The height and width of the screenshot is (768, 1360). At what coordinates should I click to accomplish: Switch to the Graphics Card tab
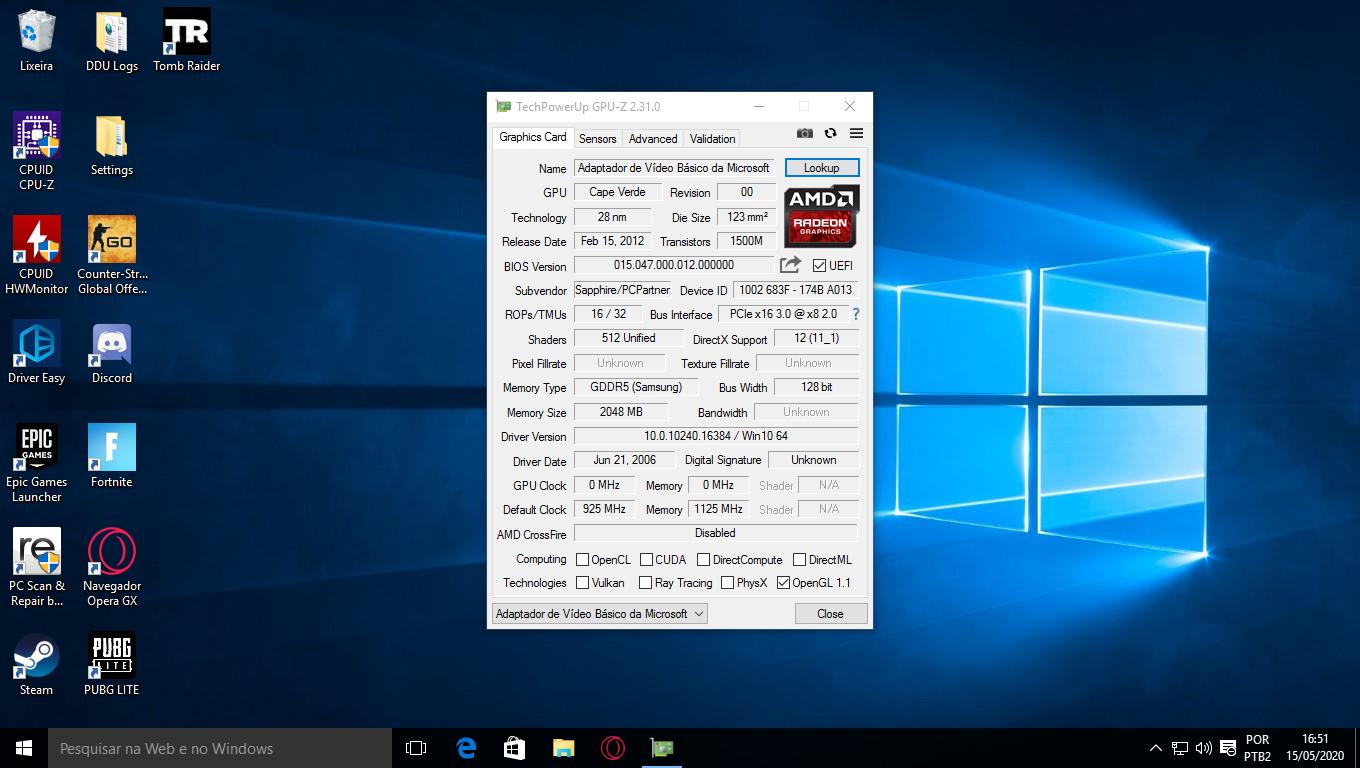pos(532,137)
